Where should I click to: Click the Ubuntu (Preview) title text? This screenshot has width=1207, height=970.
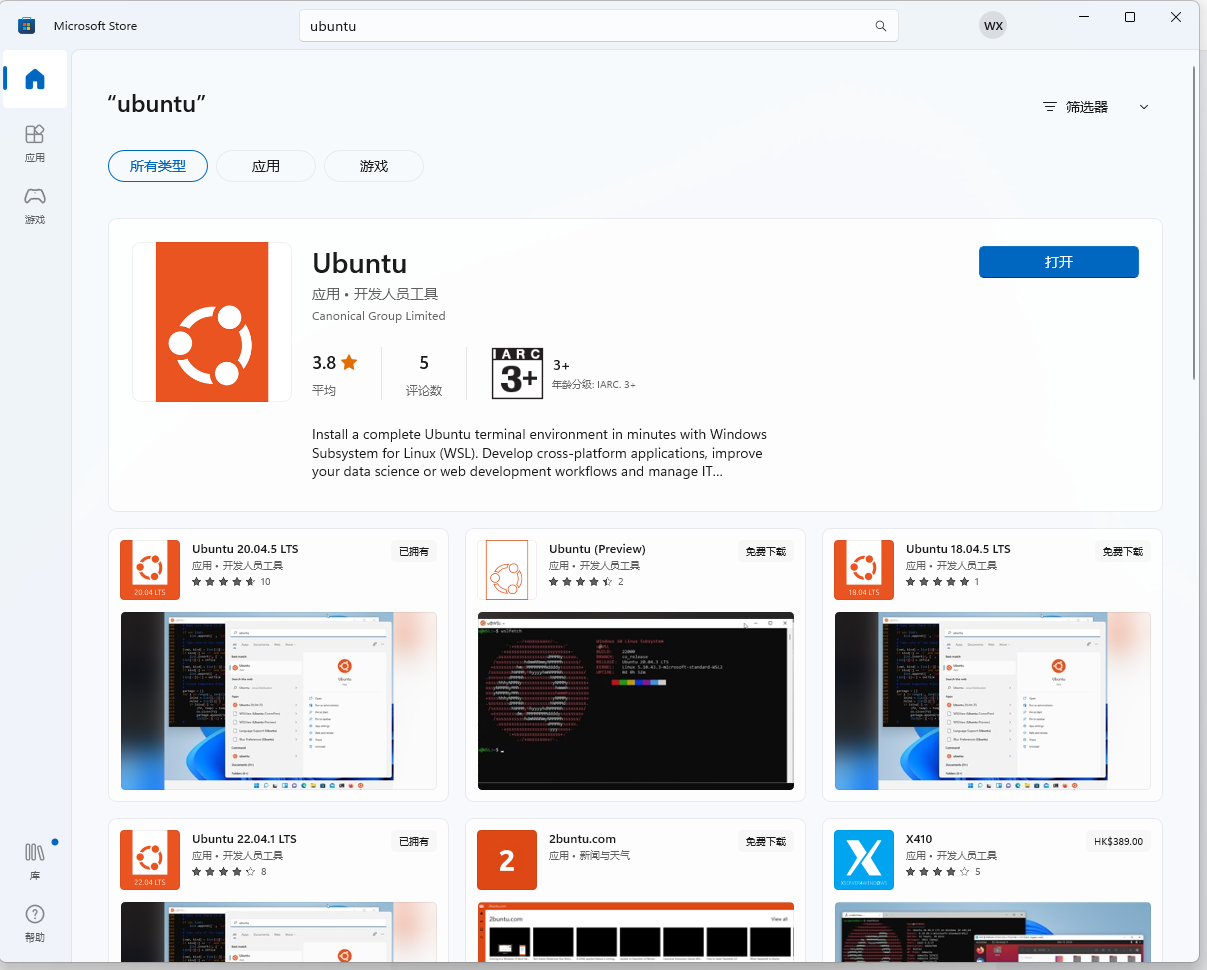[597, 549]
